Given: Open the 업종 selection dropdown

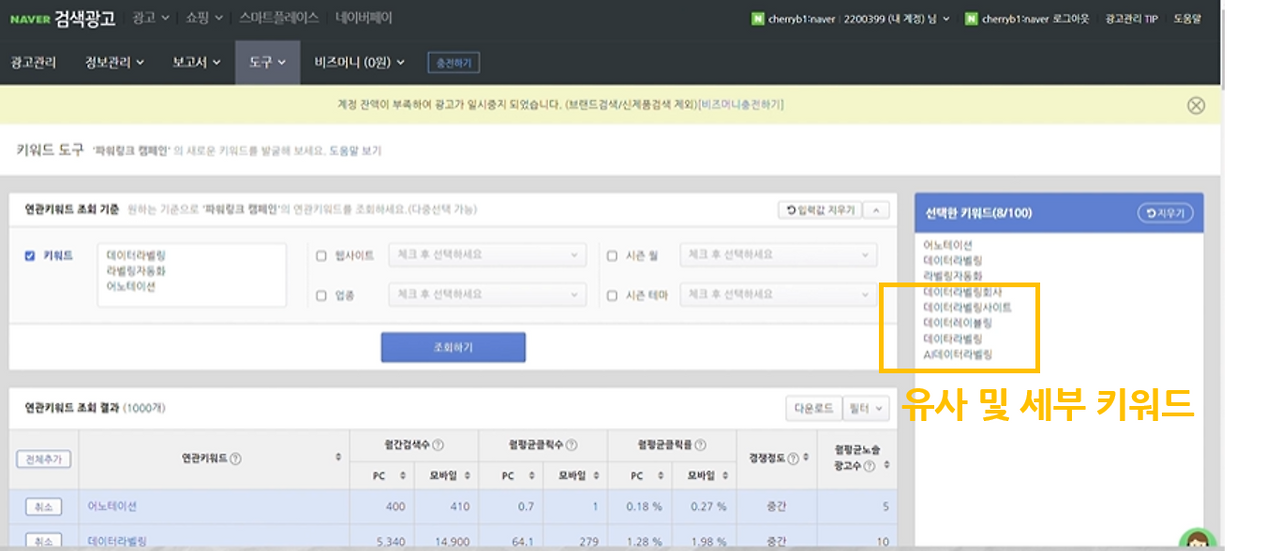Looking at the screenshot, I should (486, 294).
